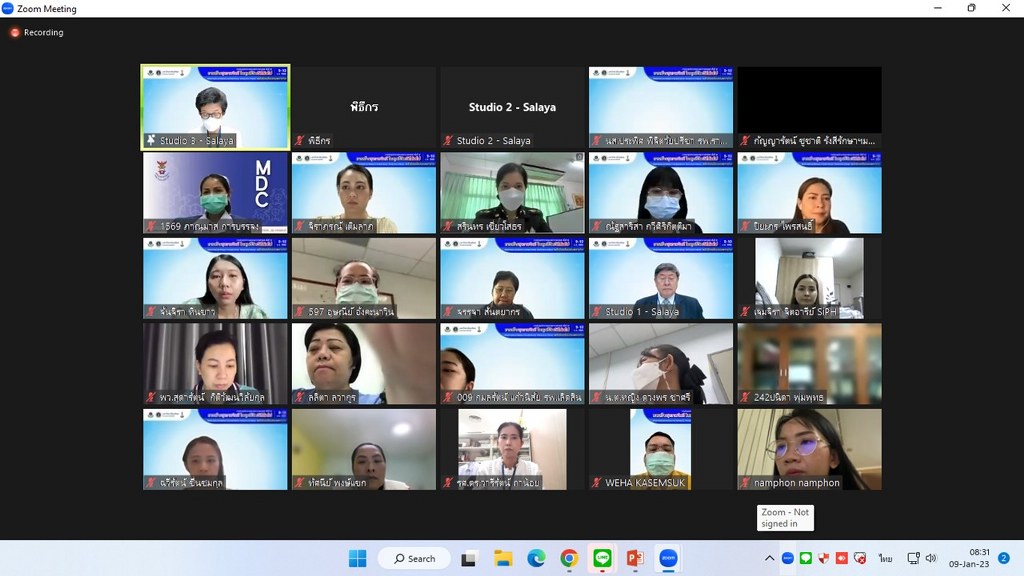Click the Zoom icon in the system tray
The width and height of the screenshot is (1024, 576).
(788, 558)
